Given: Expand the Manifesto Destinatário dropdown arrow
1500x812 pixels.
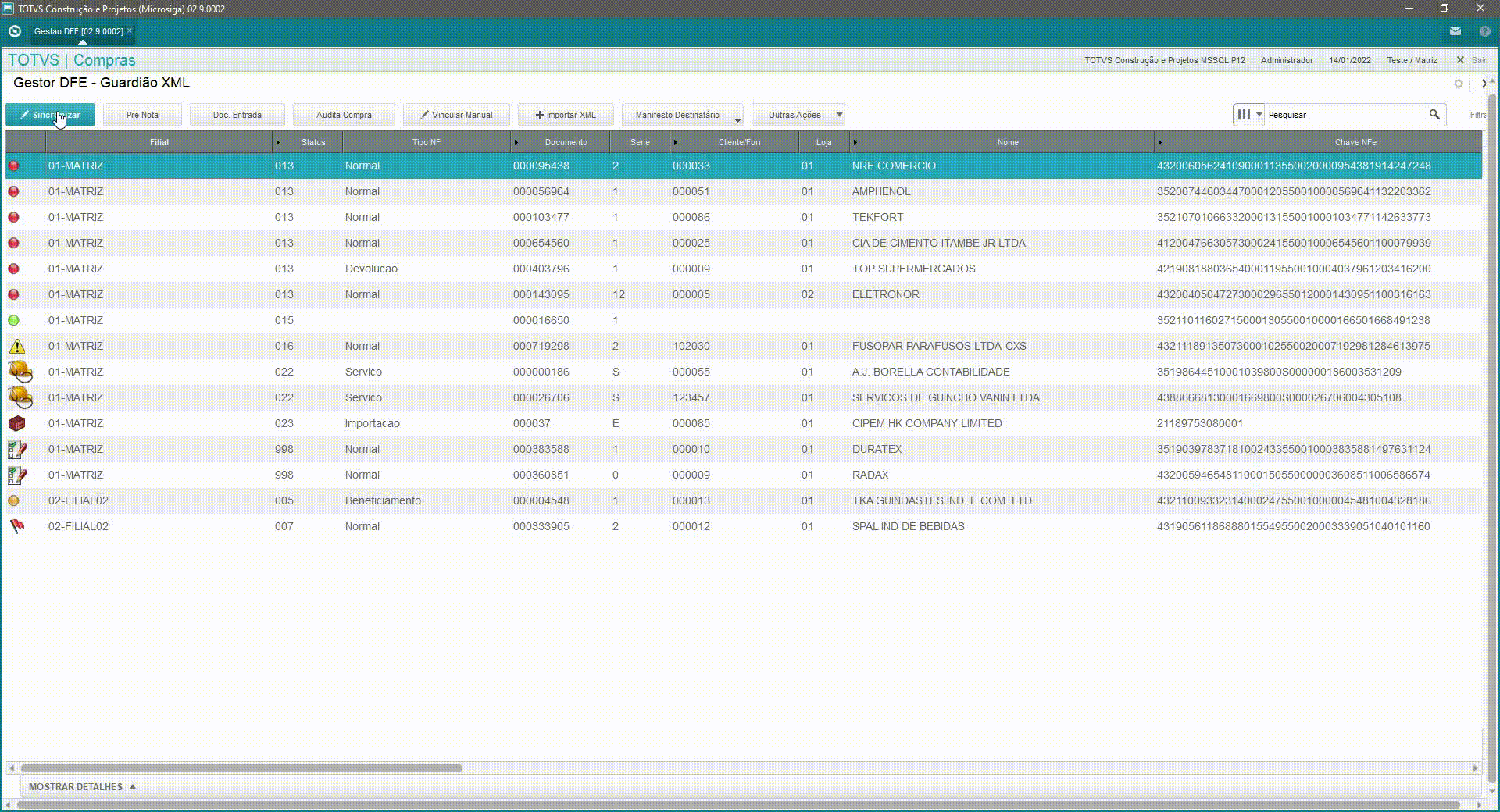Looking at the screenshot, I should [x=737, y=119].
